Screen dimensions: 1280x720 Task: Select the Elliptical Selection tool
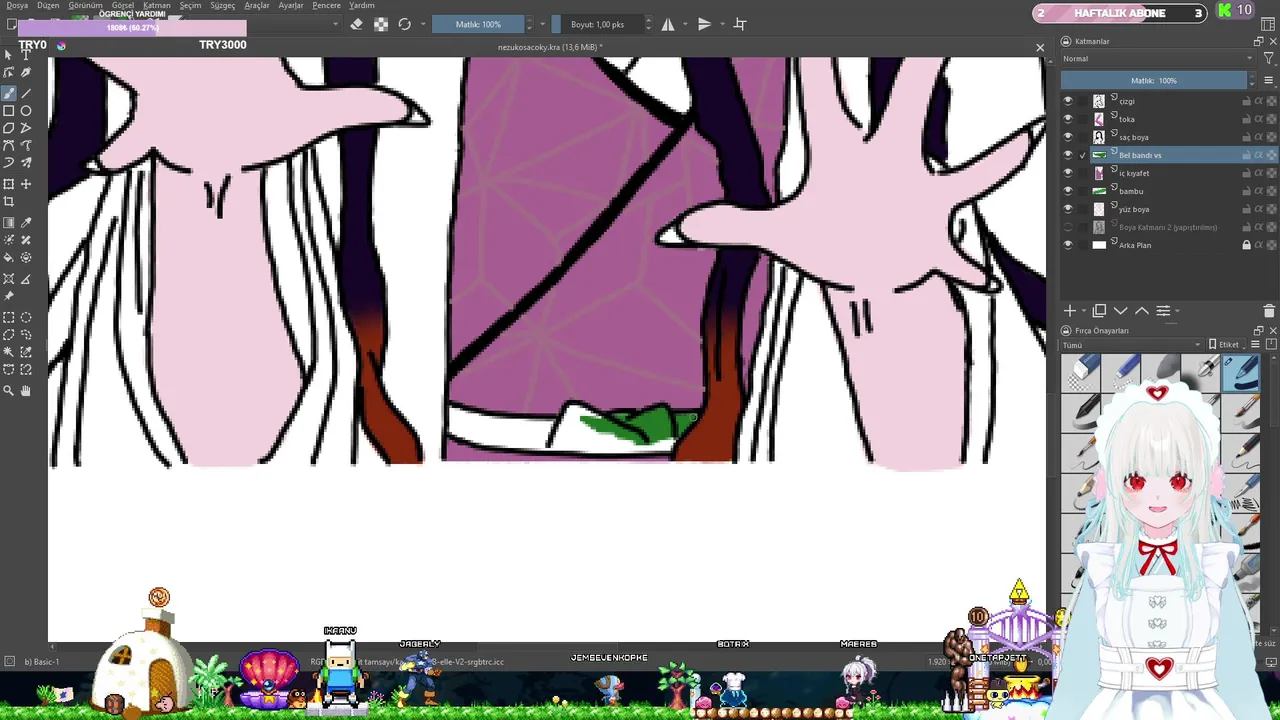tap(26, 318)
